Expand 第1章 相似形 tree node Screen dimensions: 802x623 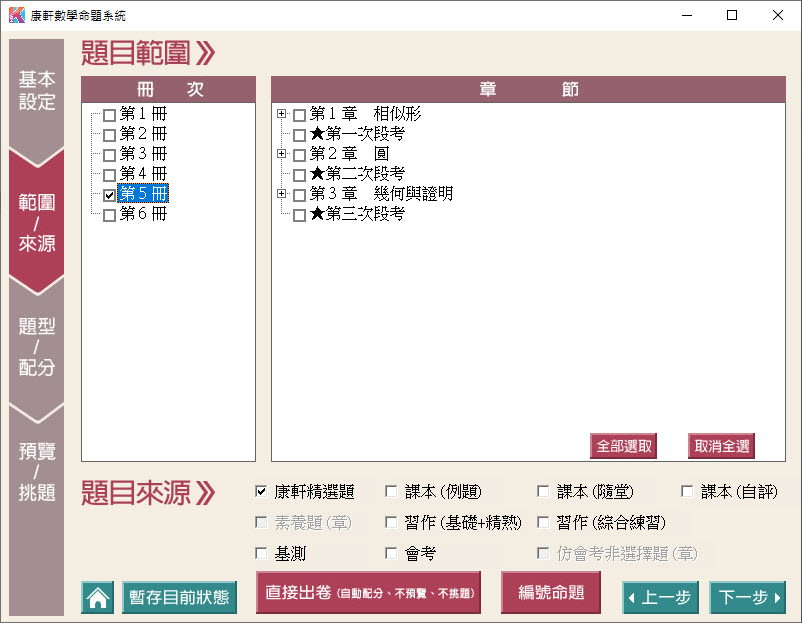282,114
